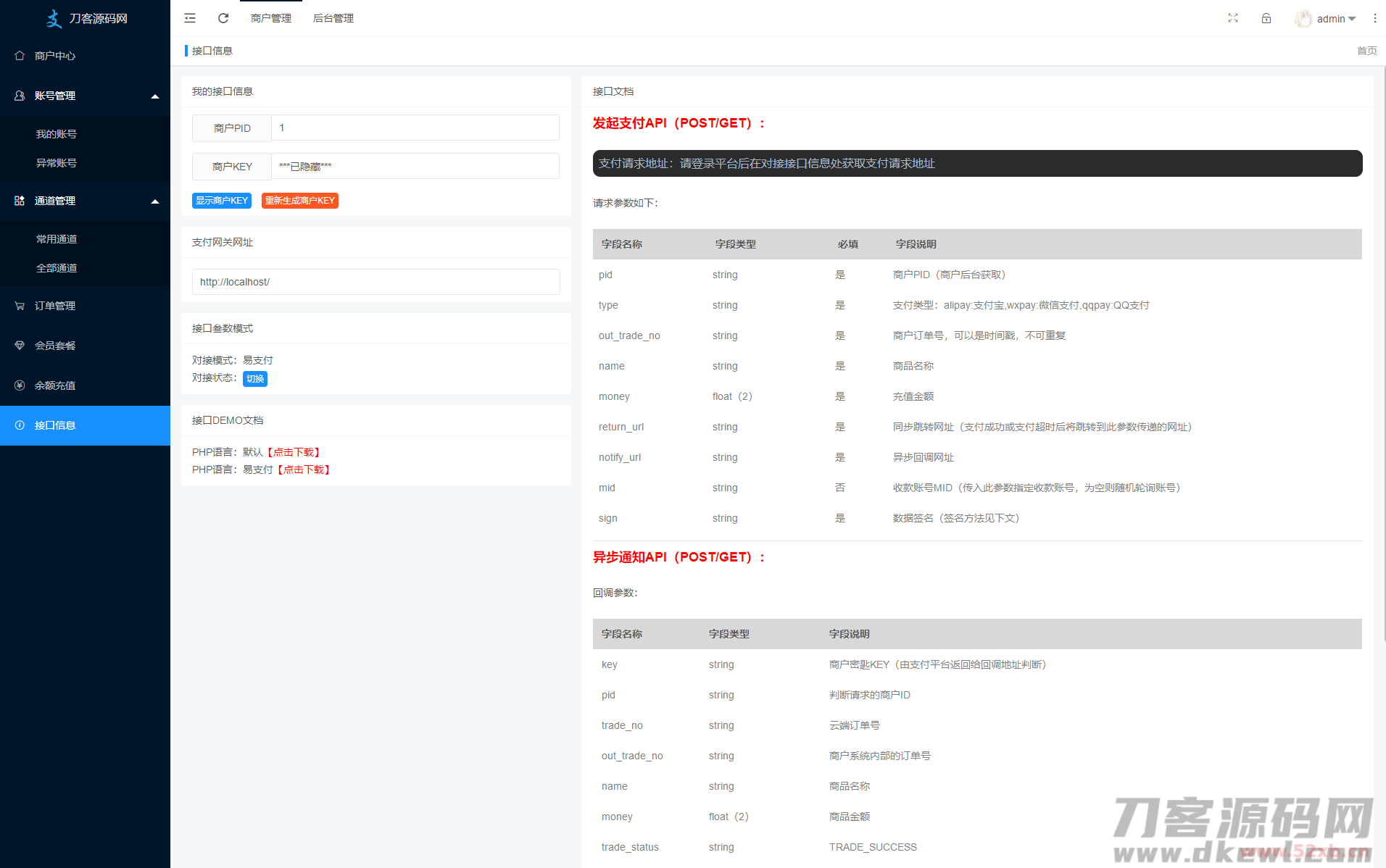The height and width of the screenshot is (868, 1386).
Task: Click the lock screen icon
Action: tap(1266, 18)
